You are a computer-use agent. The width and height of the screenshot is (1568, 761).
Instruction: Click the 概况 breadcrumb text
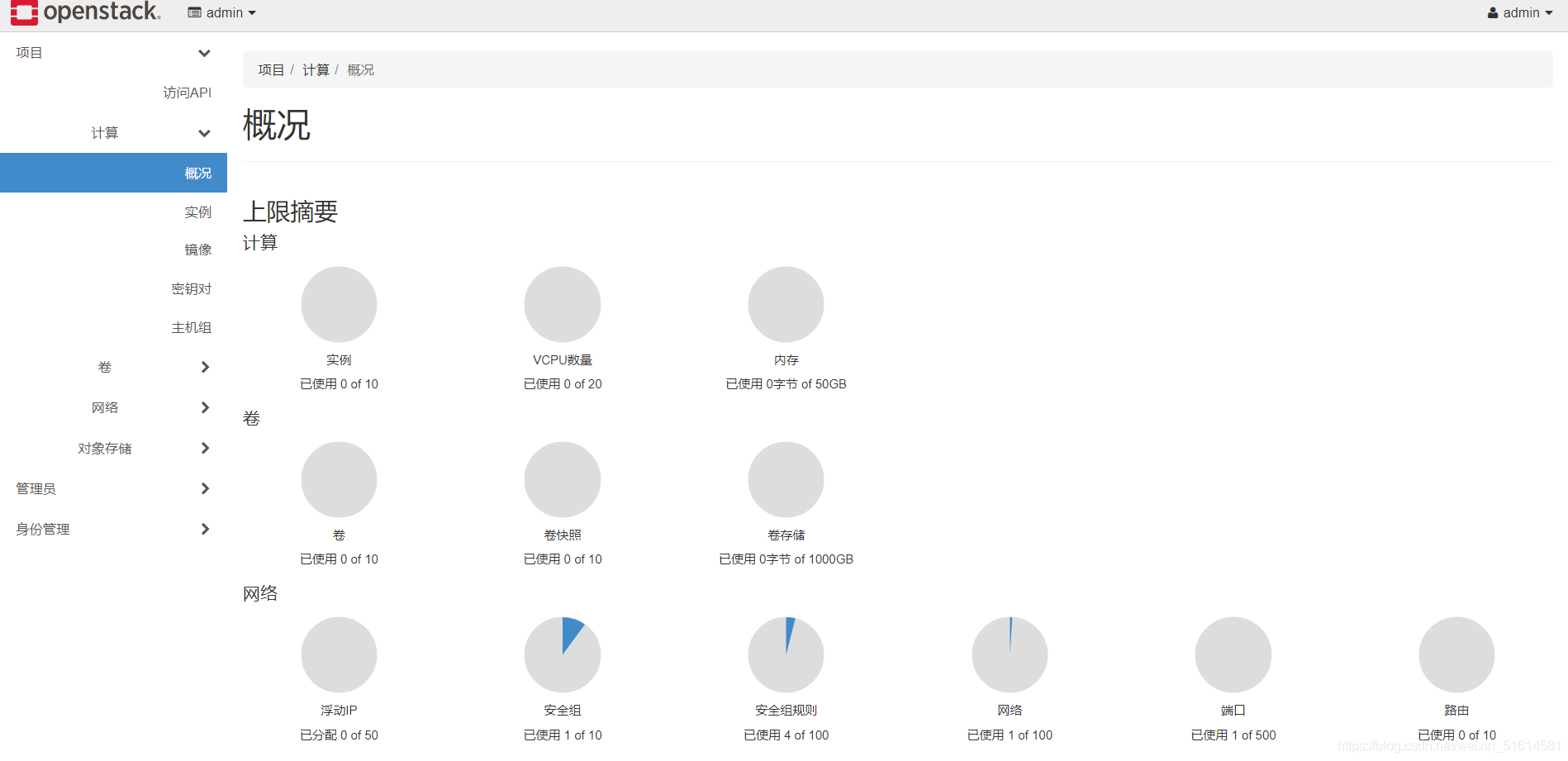360,70
